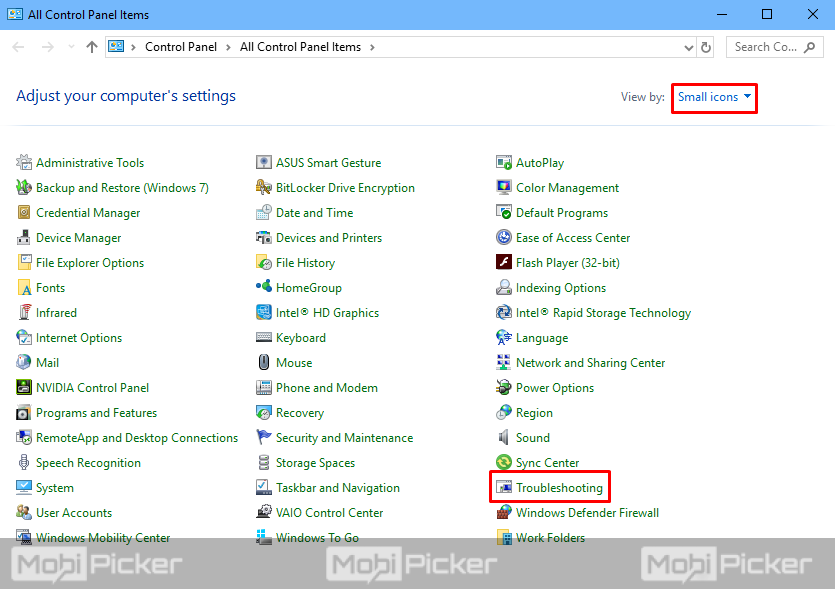Open the Region link
Viewport: 835px width, 589px height.
tap(534, 413)
